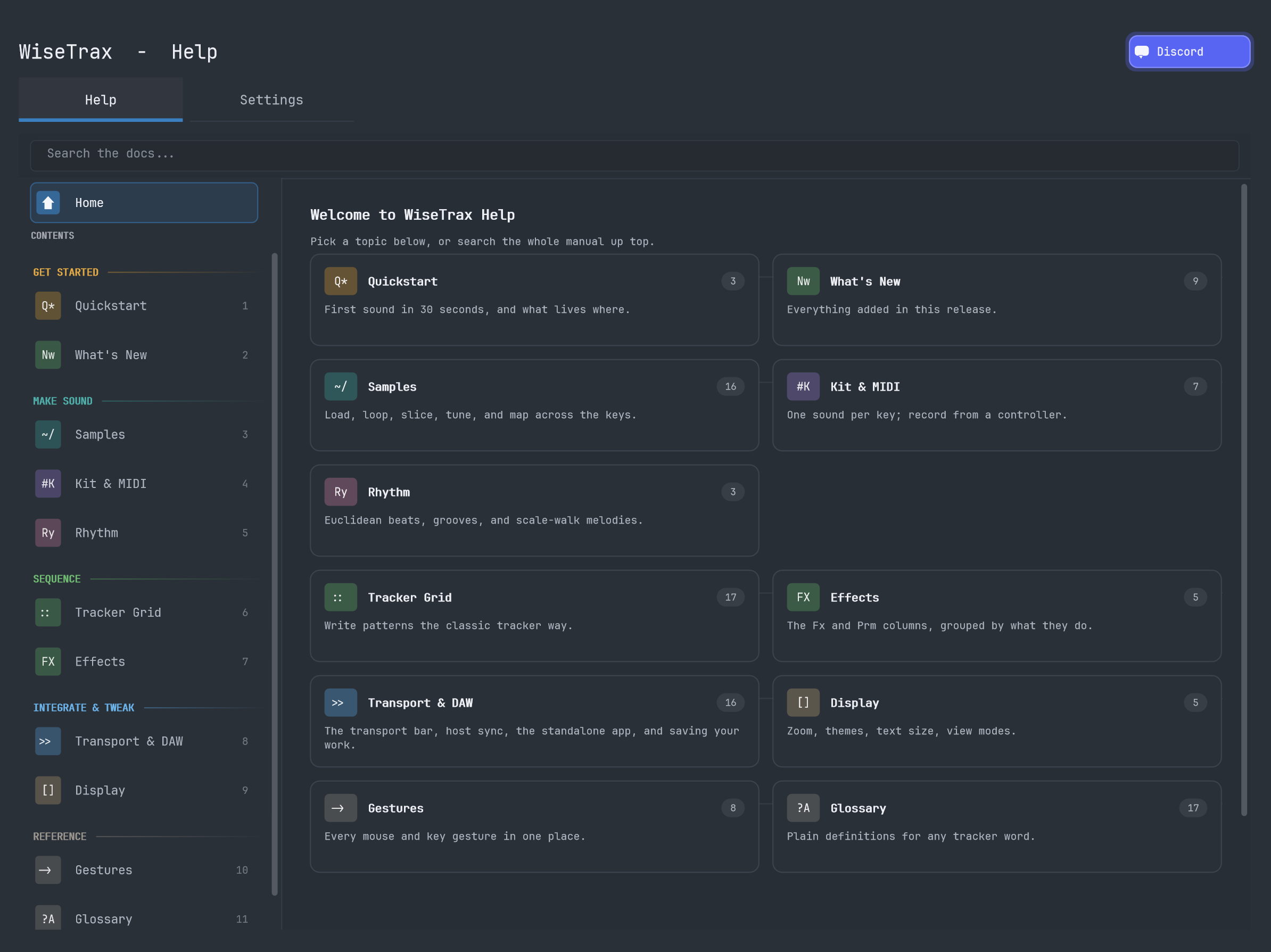Click the Ry icon on Rhythm card
The height and width of the screenshot is (952, 1271).
[341, 492]
